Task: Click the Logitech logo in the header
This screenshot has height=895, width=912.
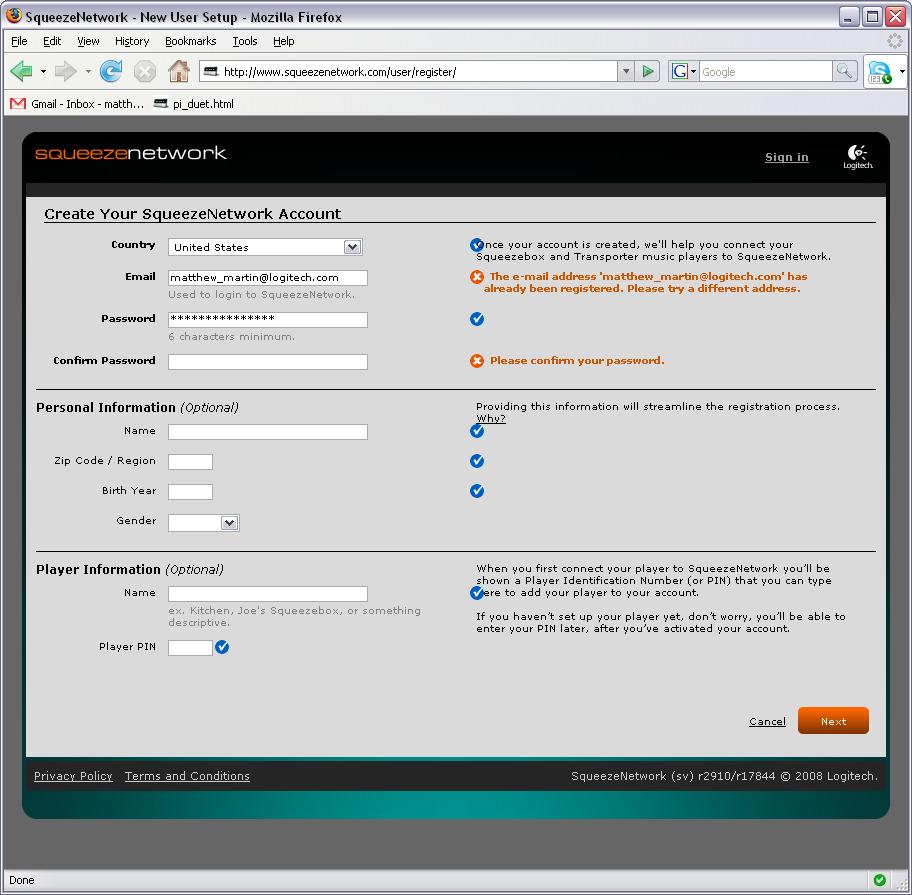Action: point(858,157)
